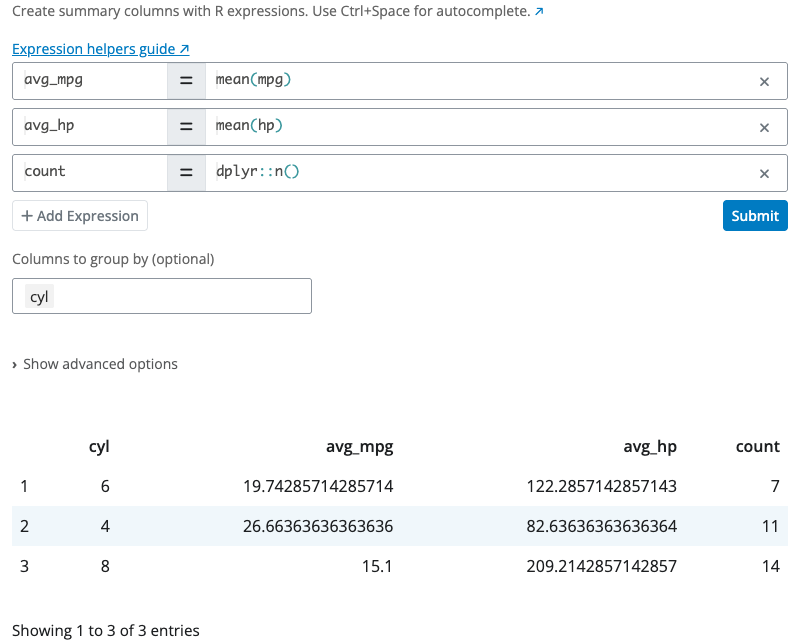This screenshot has width=800, height=642.
Task: Edit the count expression name field
Action: coord(88,172)
